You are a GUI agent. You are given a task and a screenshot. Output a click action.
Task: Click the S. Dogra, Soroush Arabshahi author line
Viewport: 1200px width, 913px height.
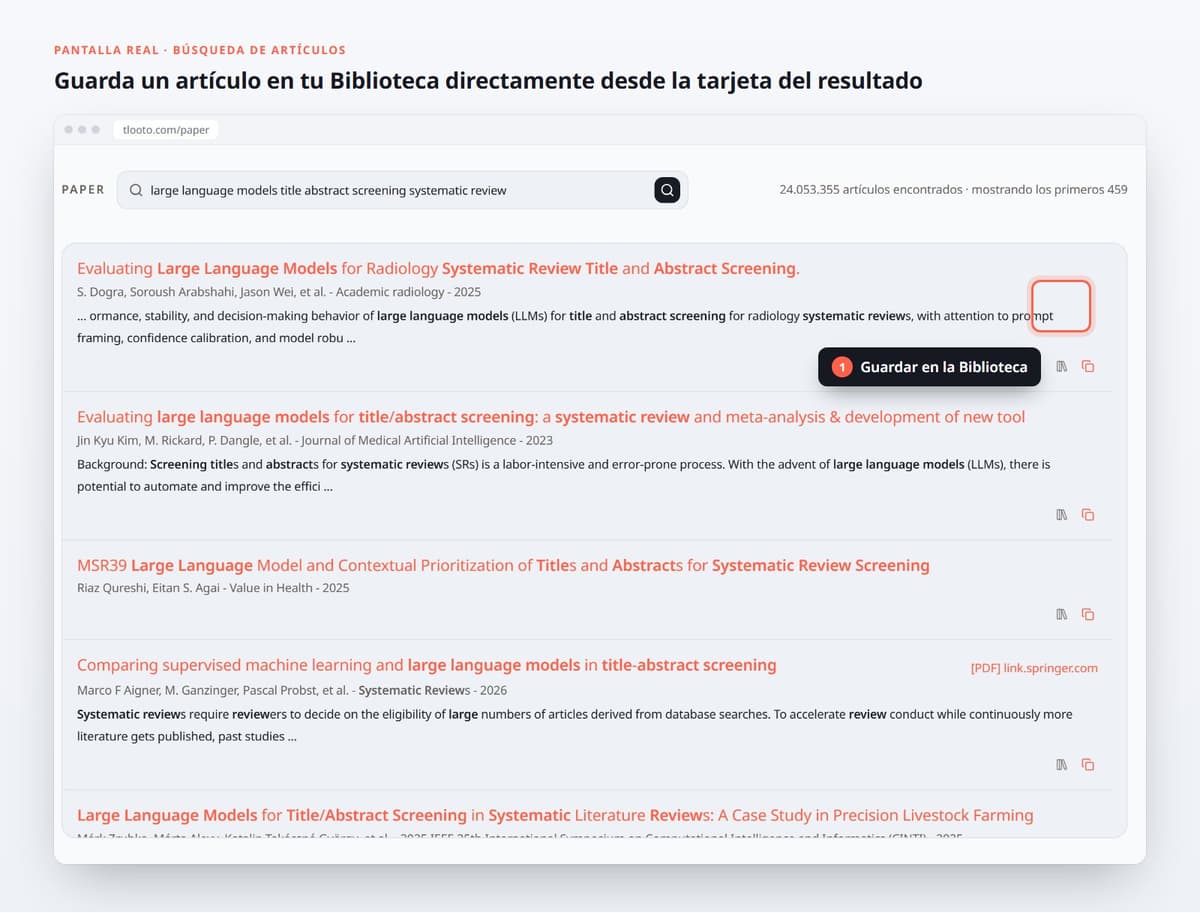pyautogui.click(x=279, y=292)
